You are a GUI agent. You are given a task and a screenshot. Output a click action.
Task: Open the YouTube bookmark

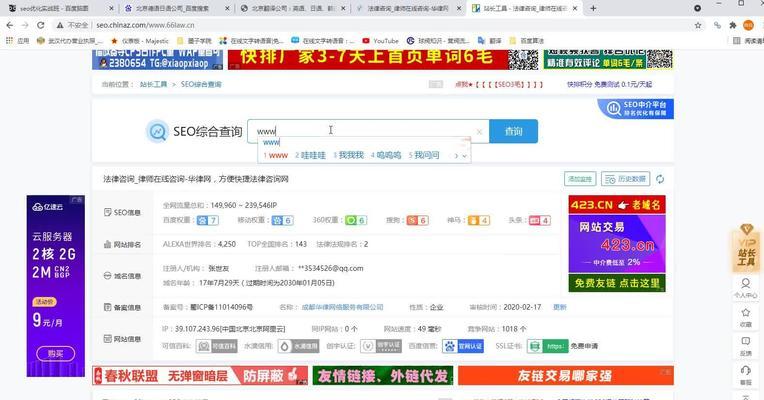(x=381, y=41)
